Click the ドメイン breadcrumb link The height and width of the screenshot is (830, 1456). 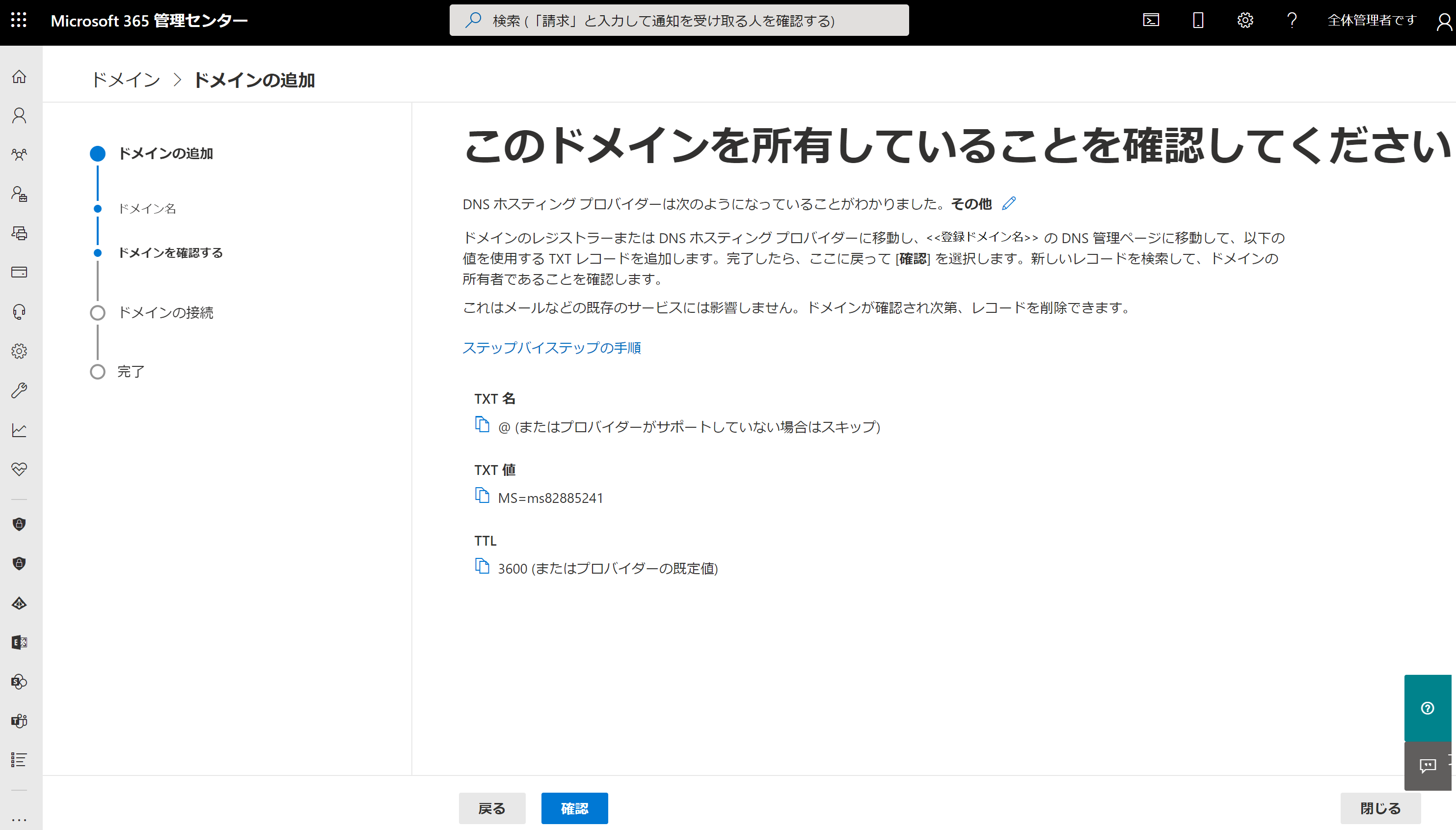point(126,80)
